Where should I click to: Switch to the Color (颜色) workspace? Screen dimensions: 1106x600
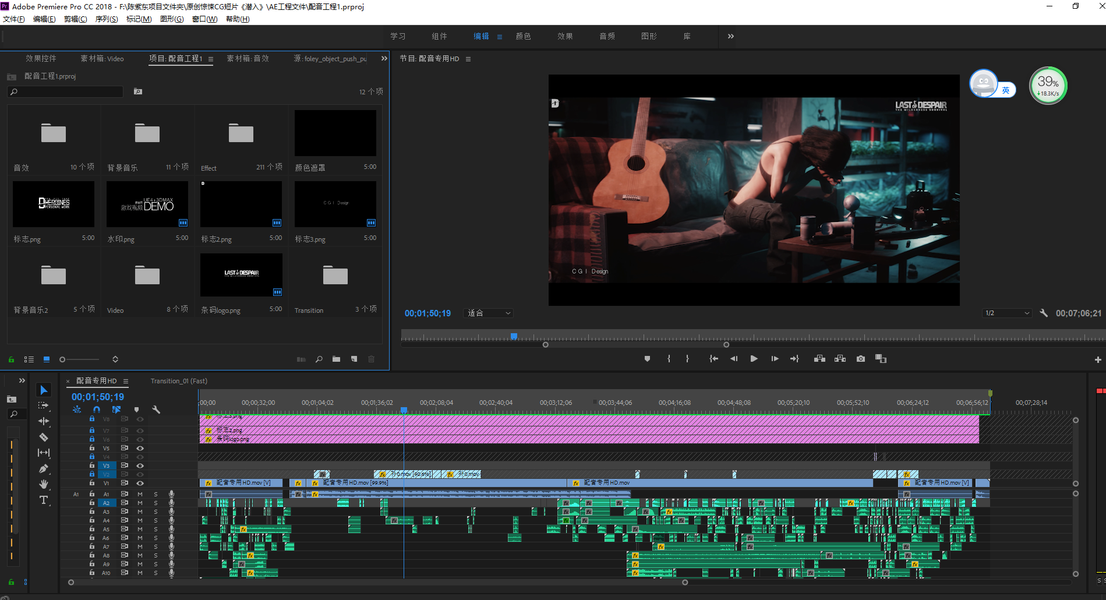pyautogui.click(x=523, y=36)
